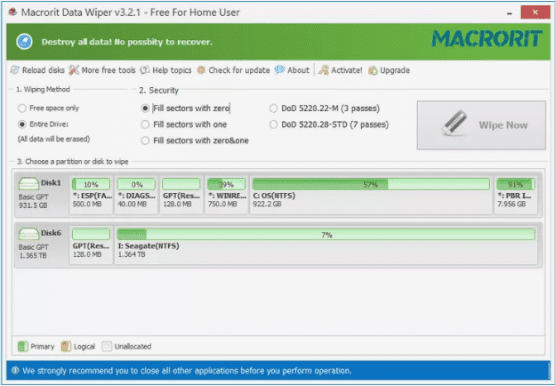Select ESP 500.0 MB partition usage bar
This screenshot has height=386, width=555.
91,184
